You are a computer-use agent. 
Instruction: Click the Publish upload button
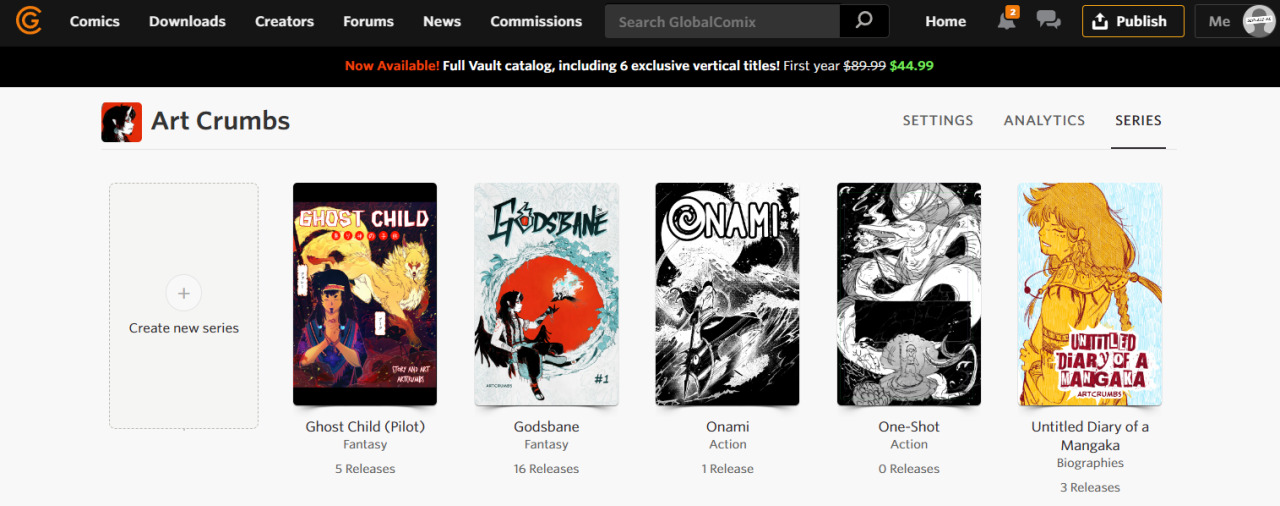pos(1133,21)
